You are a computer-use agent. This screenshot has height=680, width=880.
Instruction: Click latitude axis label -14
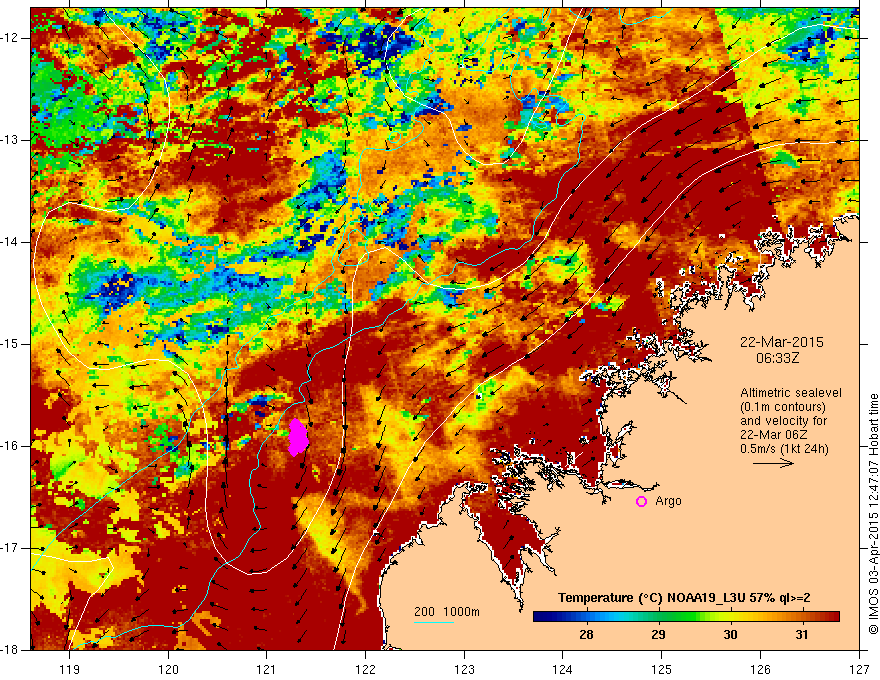(10, 242)
